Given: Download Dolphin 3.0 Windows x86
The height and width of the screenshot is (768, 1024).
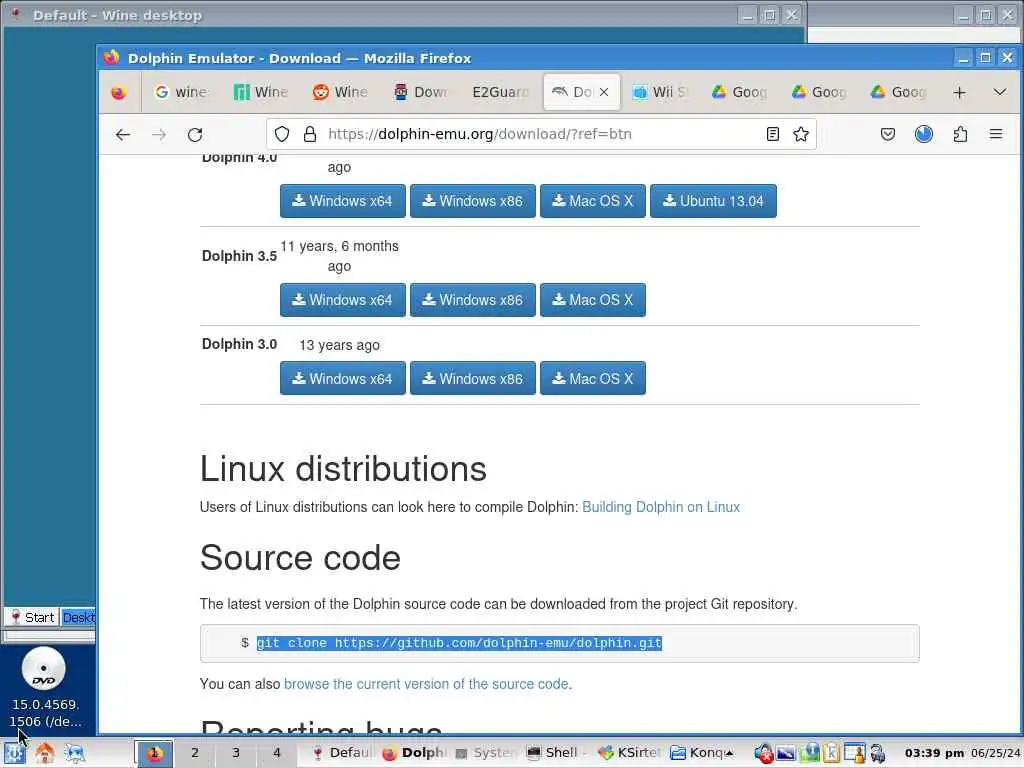Looking at the screenshot, I should [473, 378].
